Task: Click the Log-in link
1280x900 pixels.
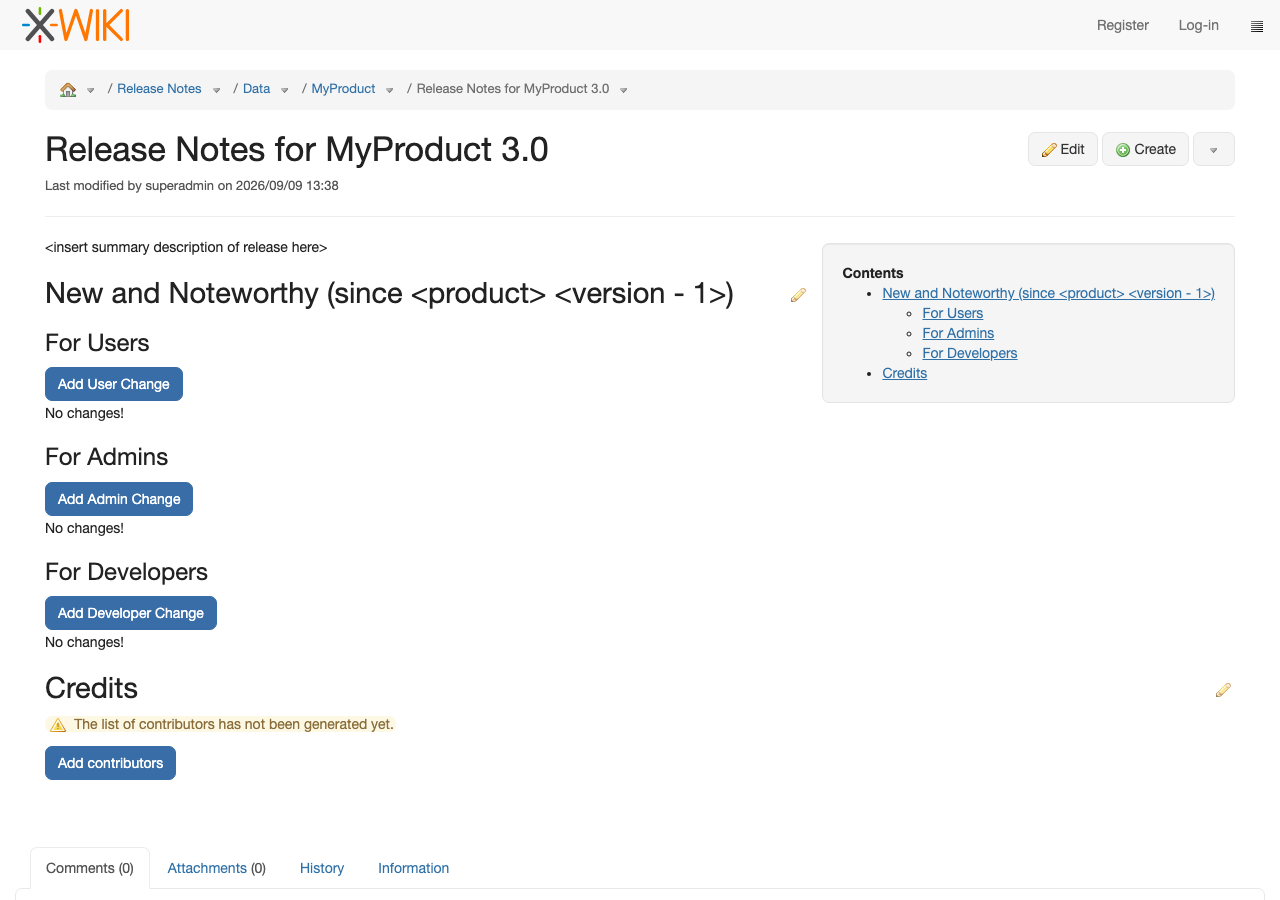Action: coord(1198,25)
